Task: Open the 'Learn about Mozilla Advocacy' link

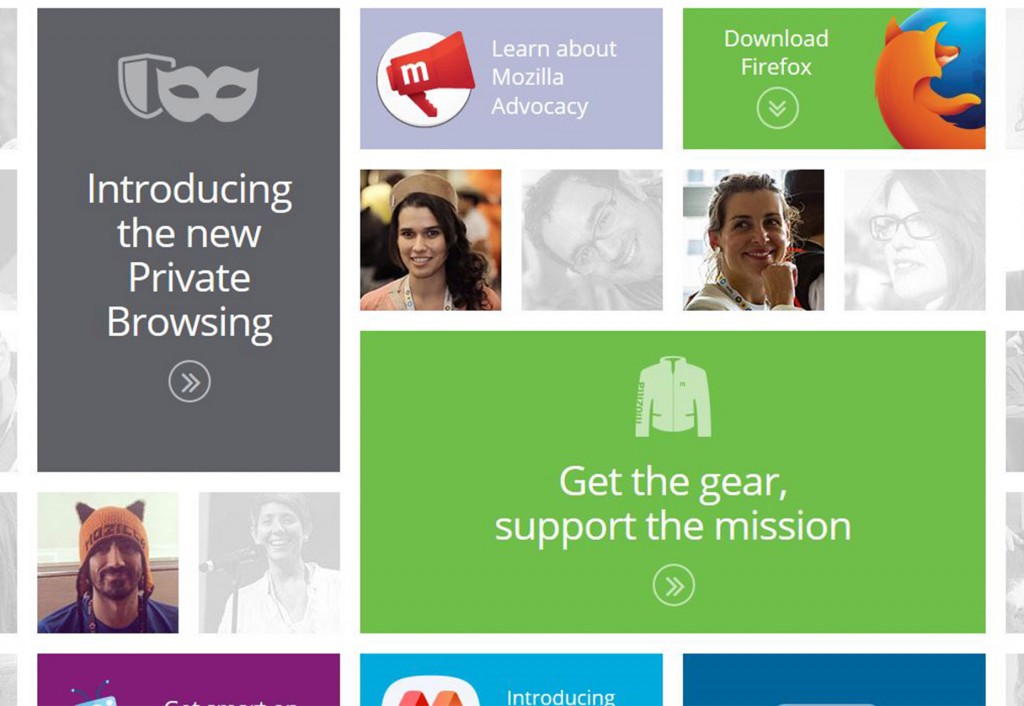Action: pos(554,77)
